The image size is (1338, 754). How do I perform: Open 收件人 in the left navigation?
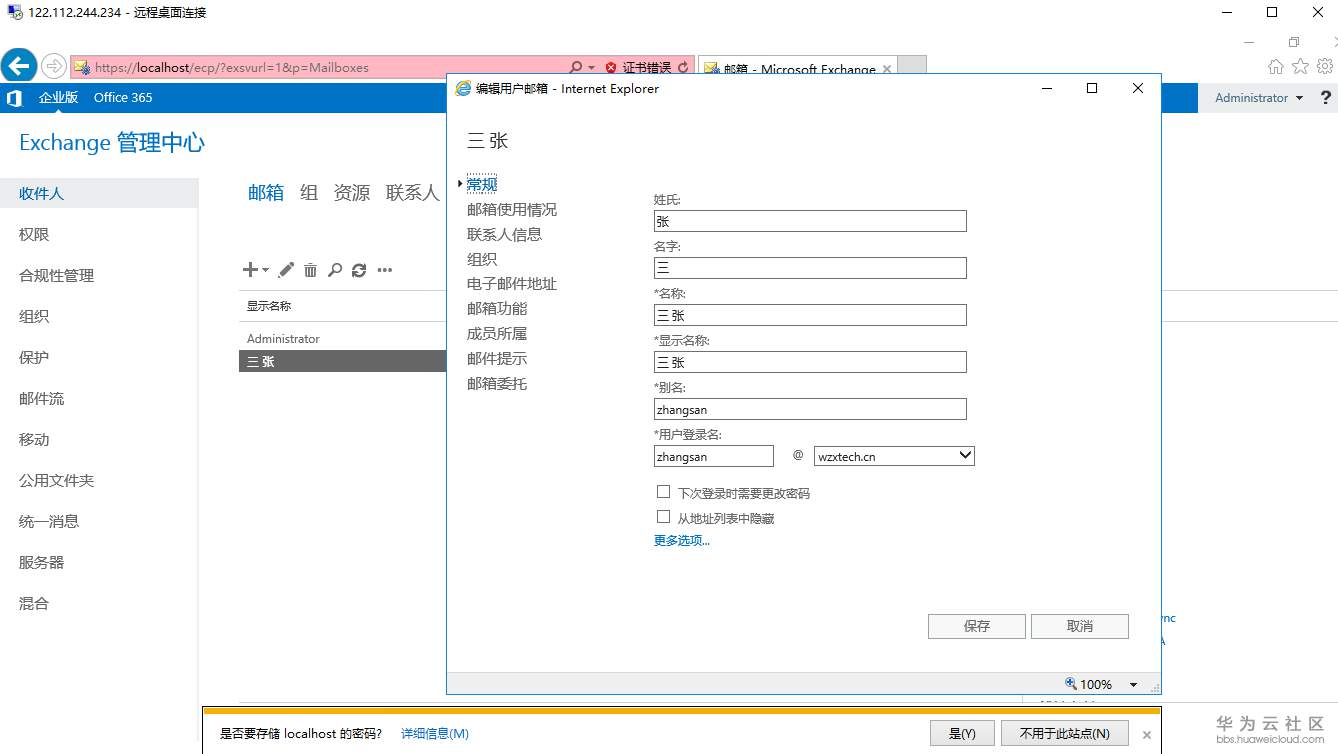pos(99,193)
